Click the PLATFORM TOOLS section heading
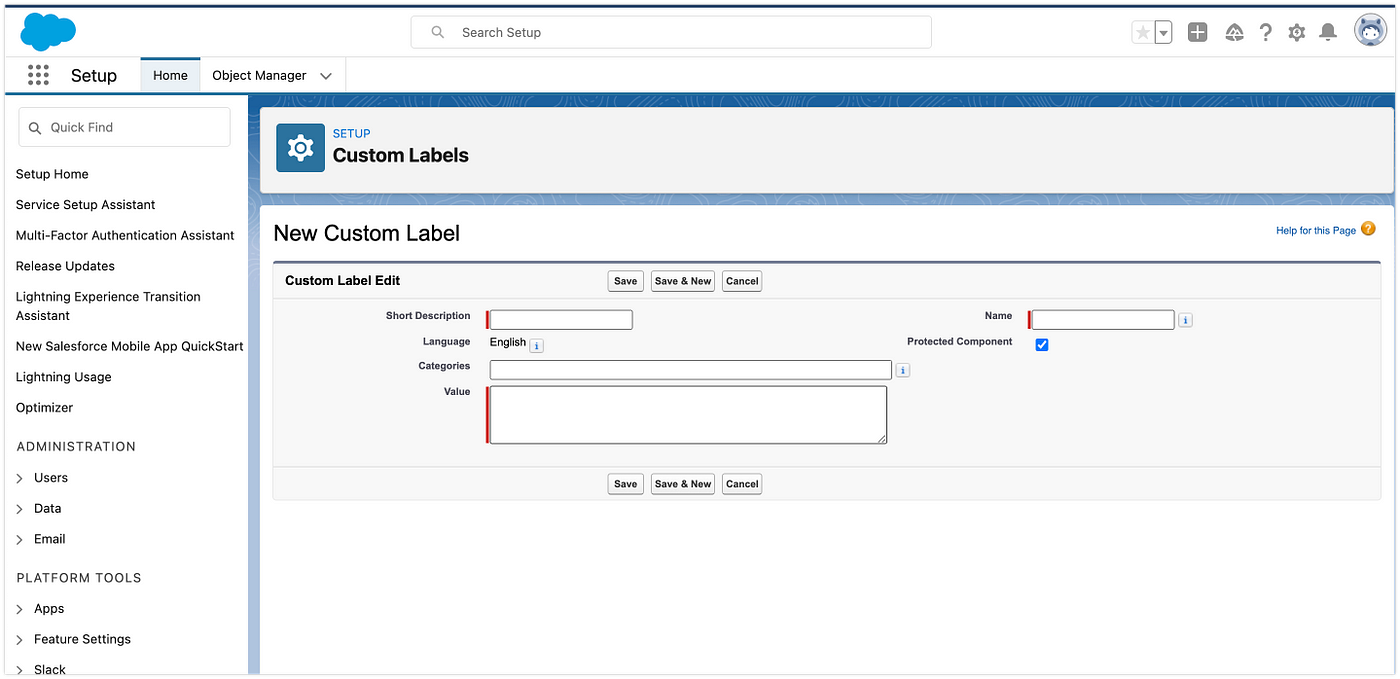Viewport: 1400px width, 679px height. point(79,578)
